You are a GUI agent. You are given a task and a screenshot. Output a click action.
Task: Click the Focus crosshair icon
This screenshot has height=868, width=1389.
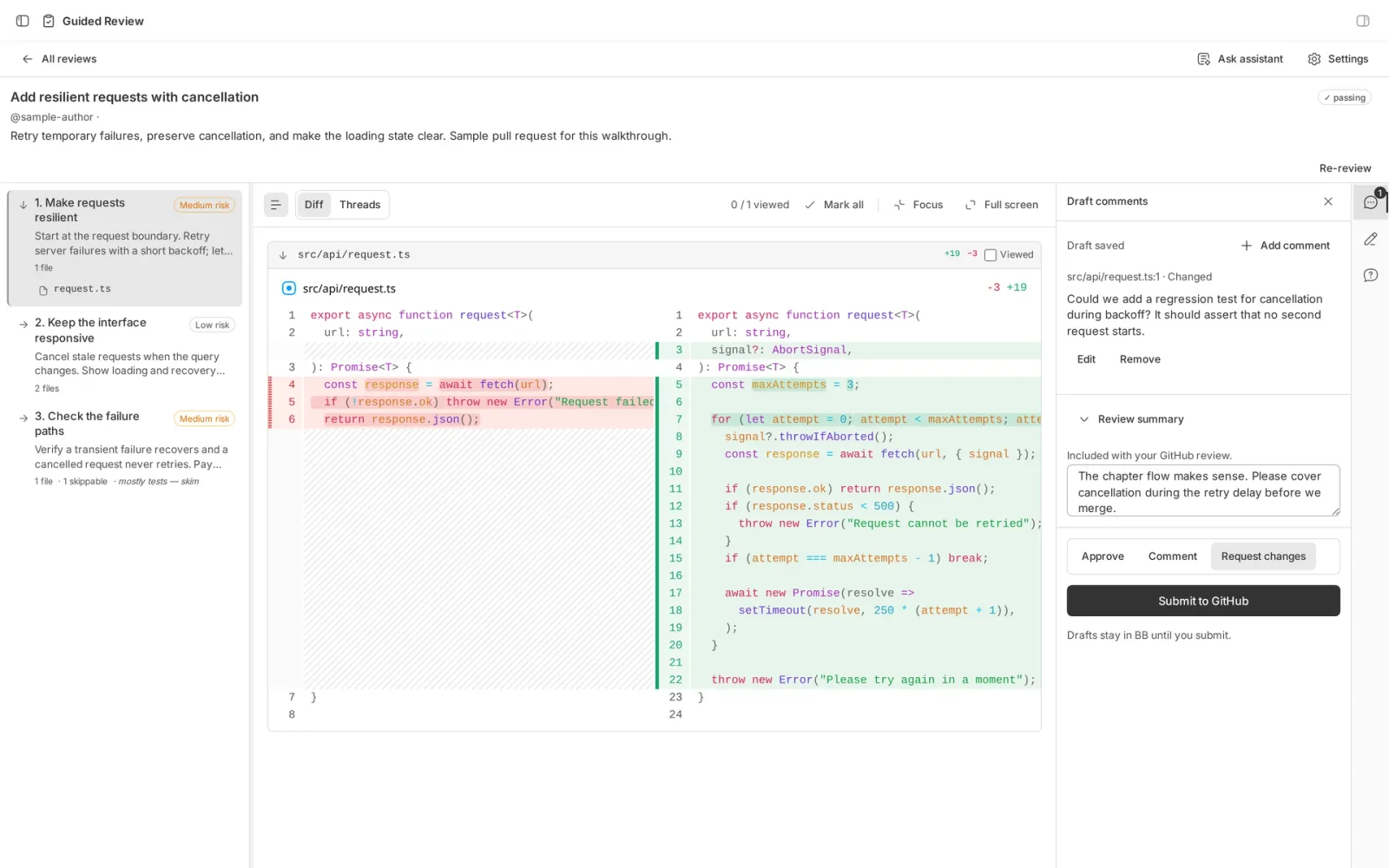(899, 205)
